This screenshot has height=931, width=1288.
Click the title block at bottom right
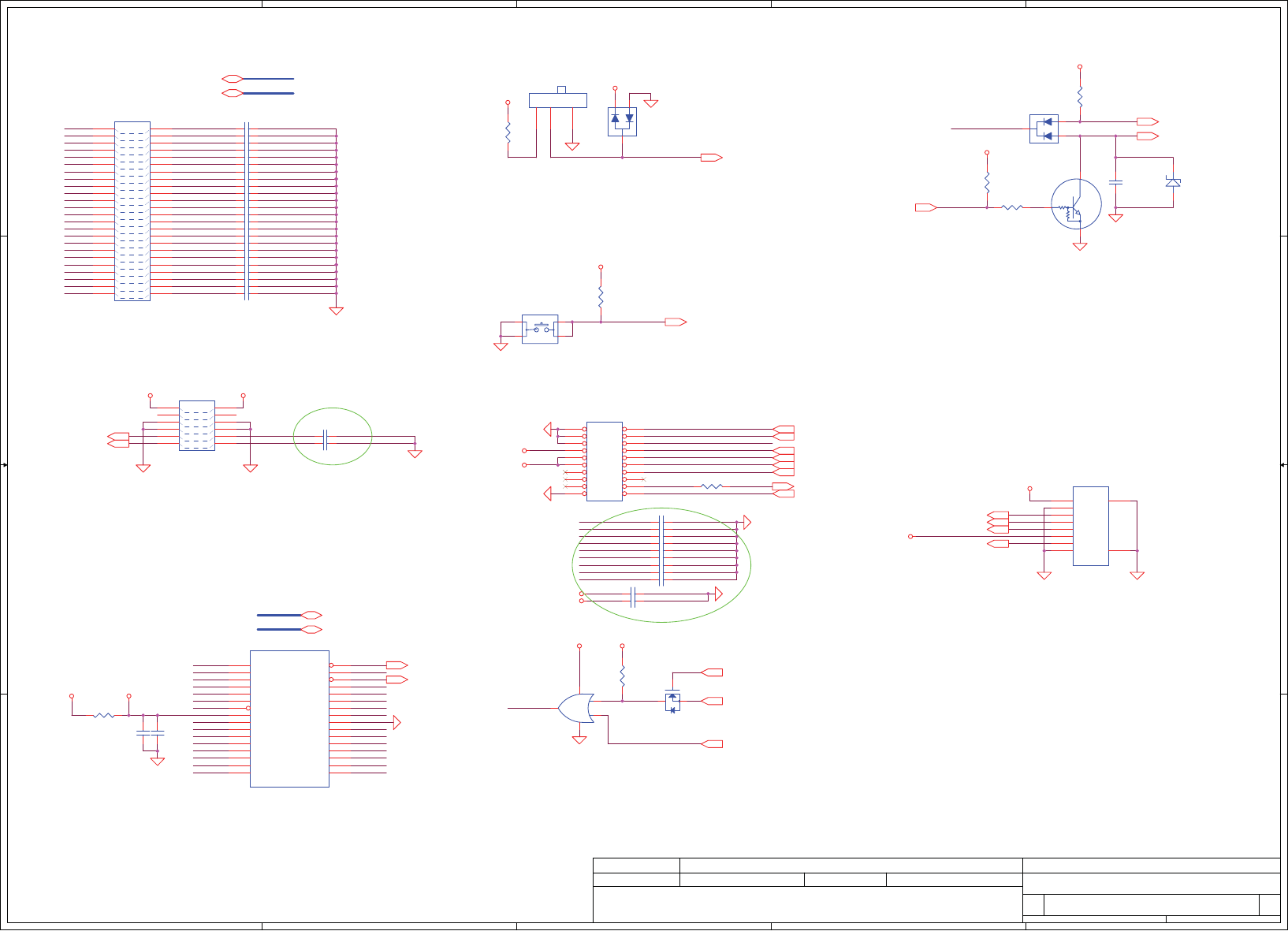tap(936, 890)
